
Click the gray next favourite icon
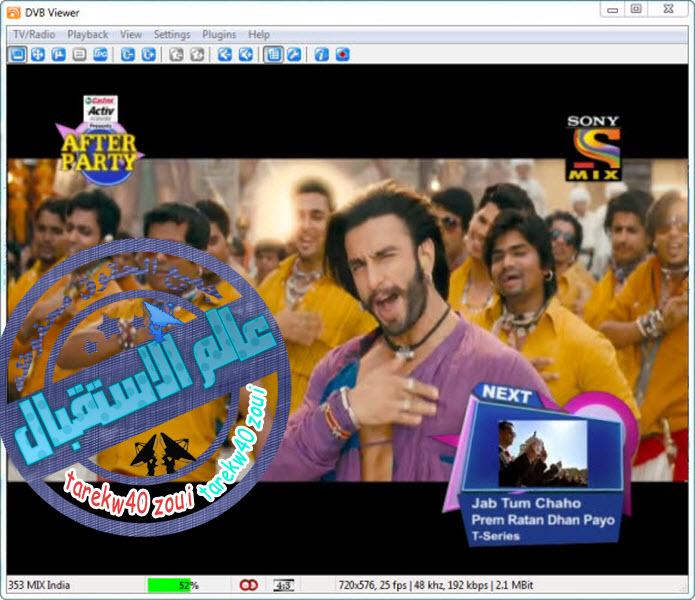197,55
